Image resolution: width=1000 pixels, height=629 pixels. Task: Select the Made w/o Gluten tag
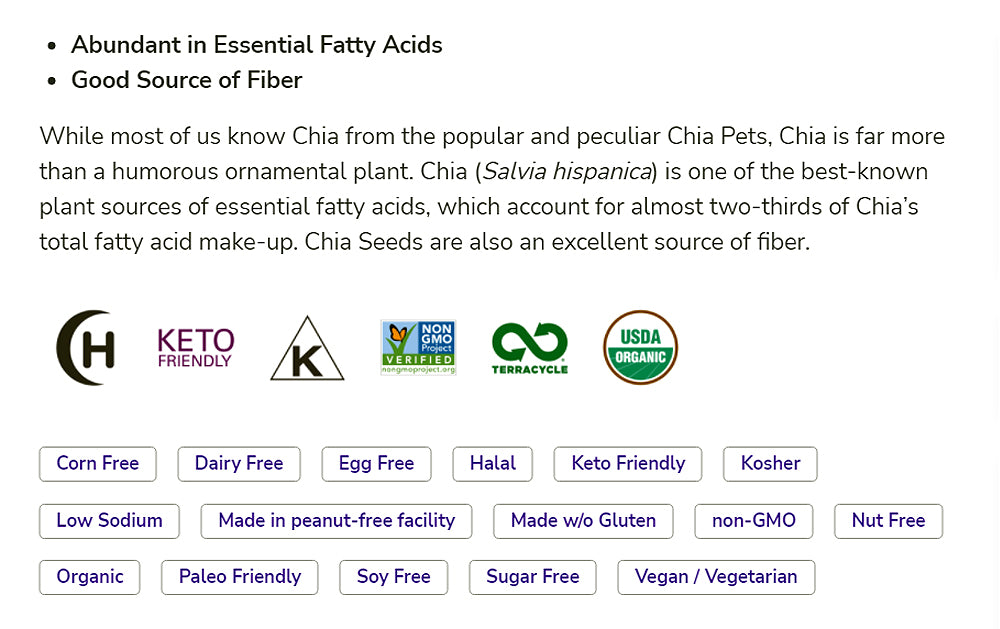tap(583, 521)
